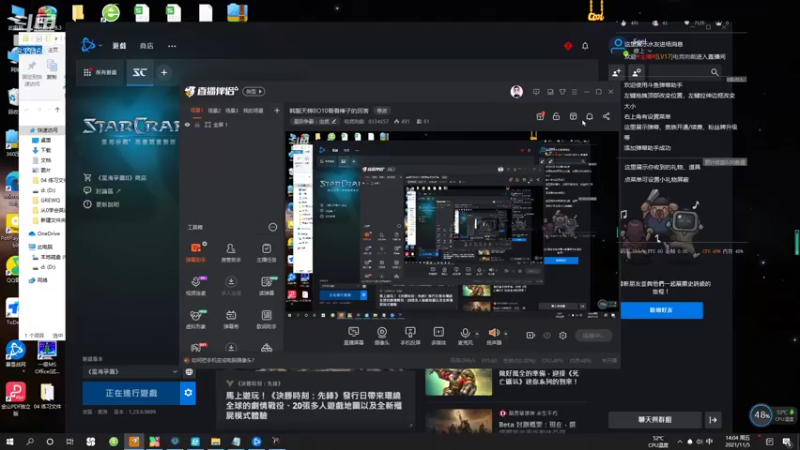
Task: Select the StarCraft SC game tab
Action: click(x=139, y=72)
